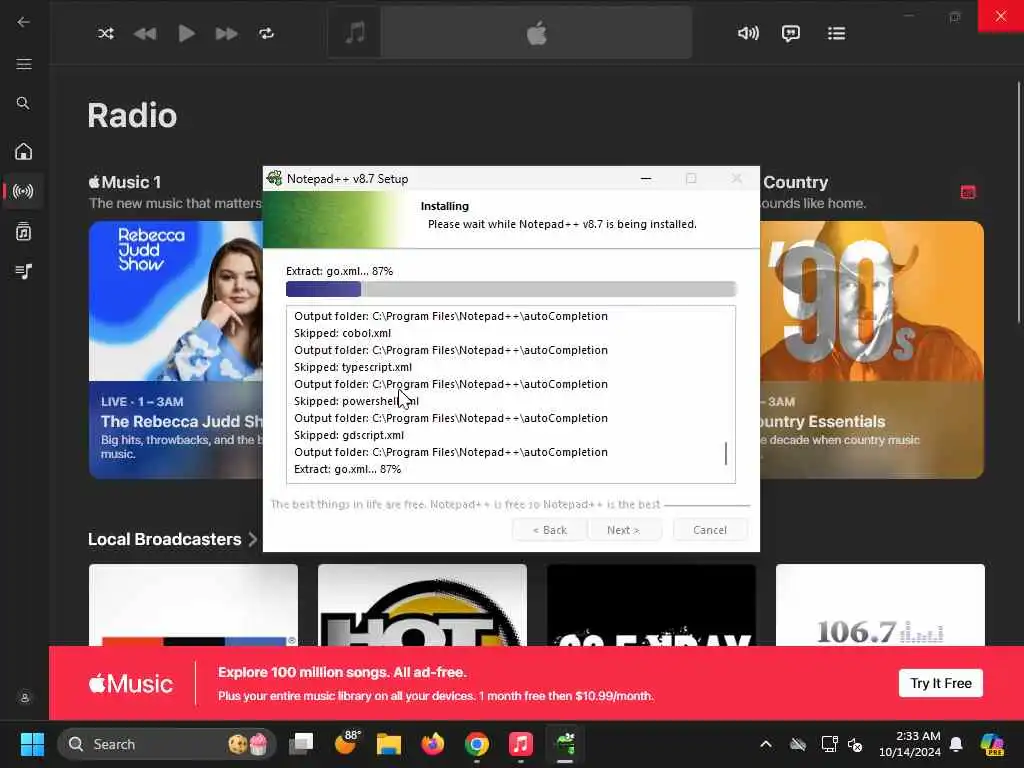Open Search in Apple Music sidebar

point(23,103)
